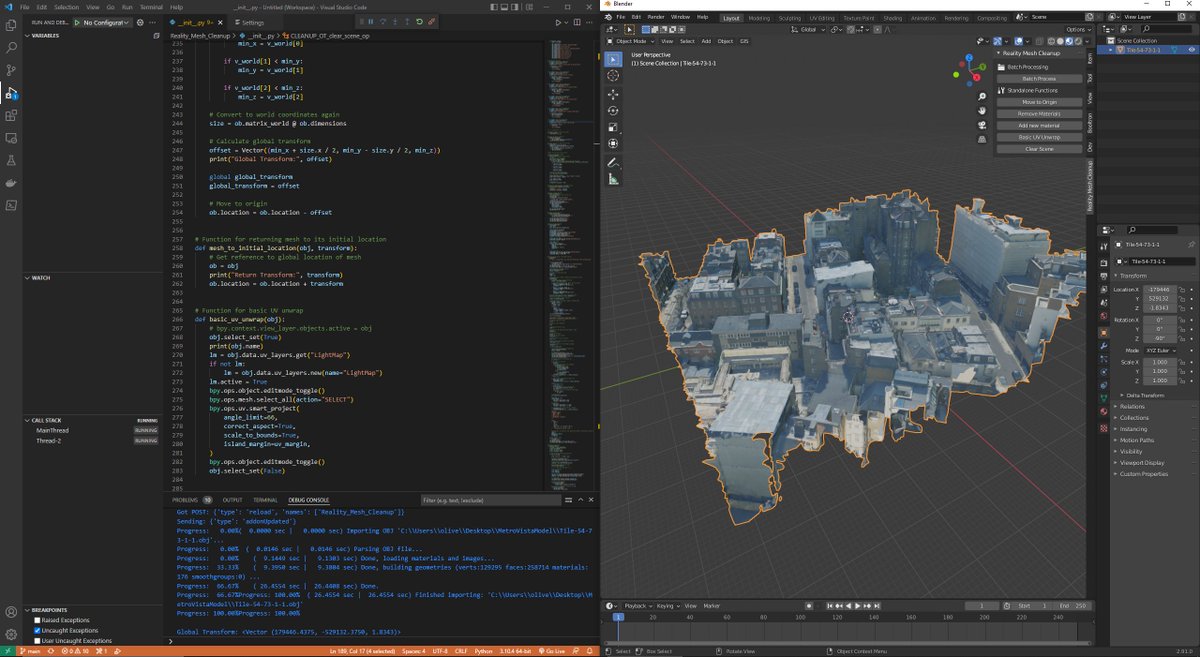Viewport: 1200px width, 657px height.
Task: Click the zoom magnifier in the Blender viewport
Action: tap(982, 96)
